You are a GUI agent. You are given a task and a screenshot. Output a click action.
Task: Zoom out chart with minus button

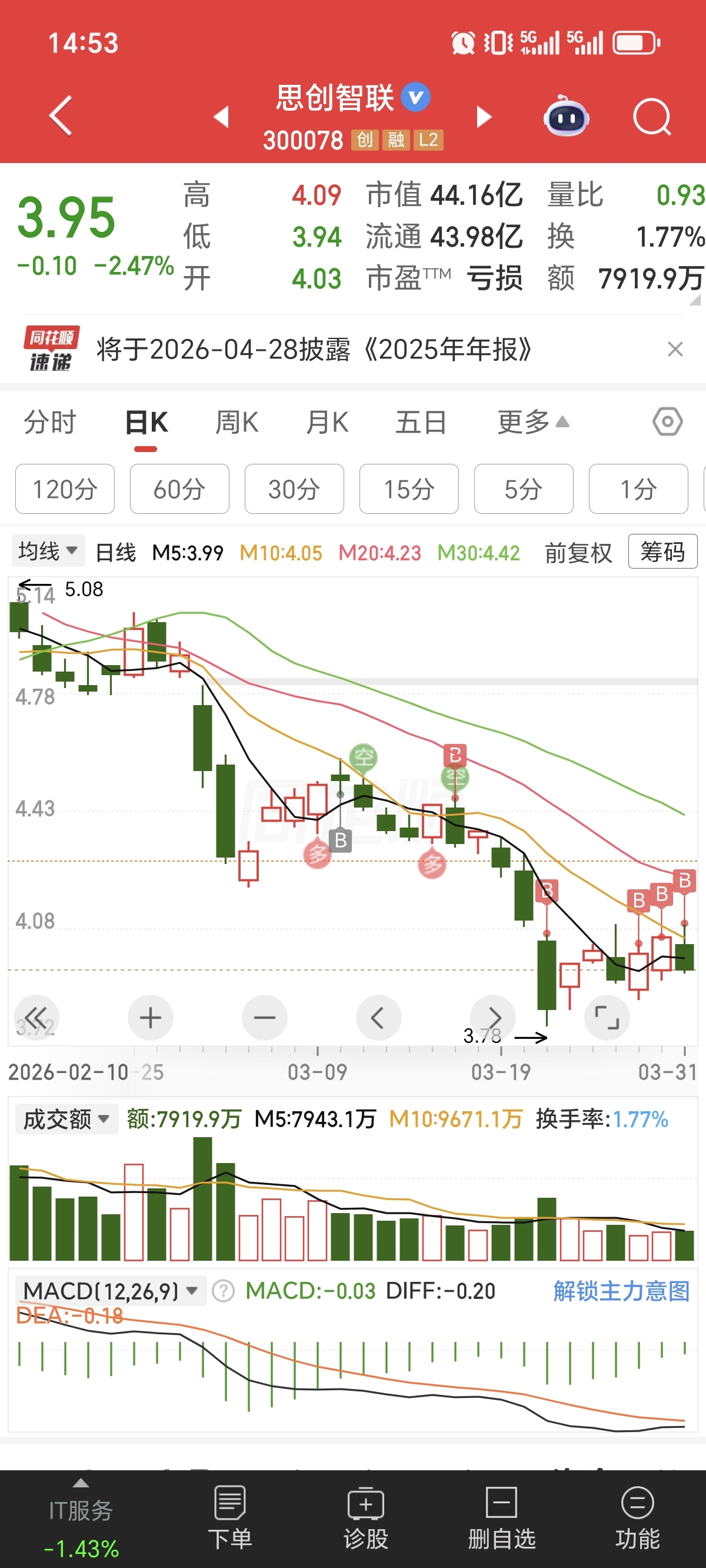pos(265,1018)
